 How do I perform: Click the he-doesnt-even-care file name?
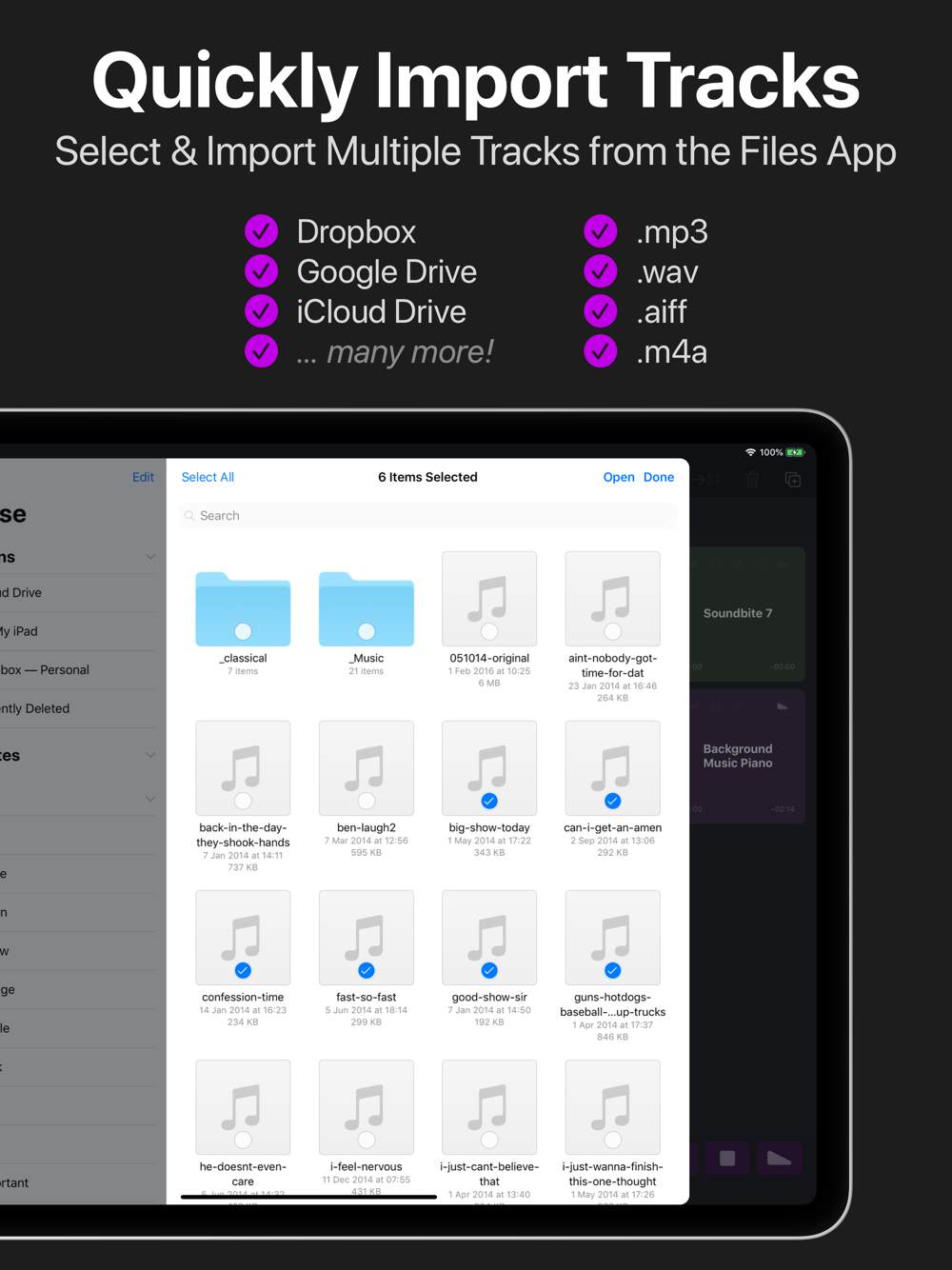[x=243, y=1174]
